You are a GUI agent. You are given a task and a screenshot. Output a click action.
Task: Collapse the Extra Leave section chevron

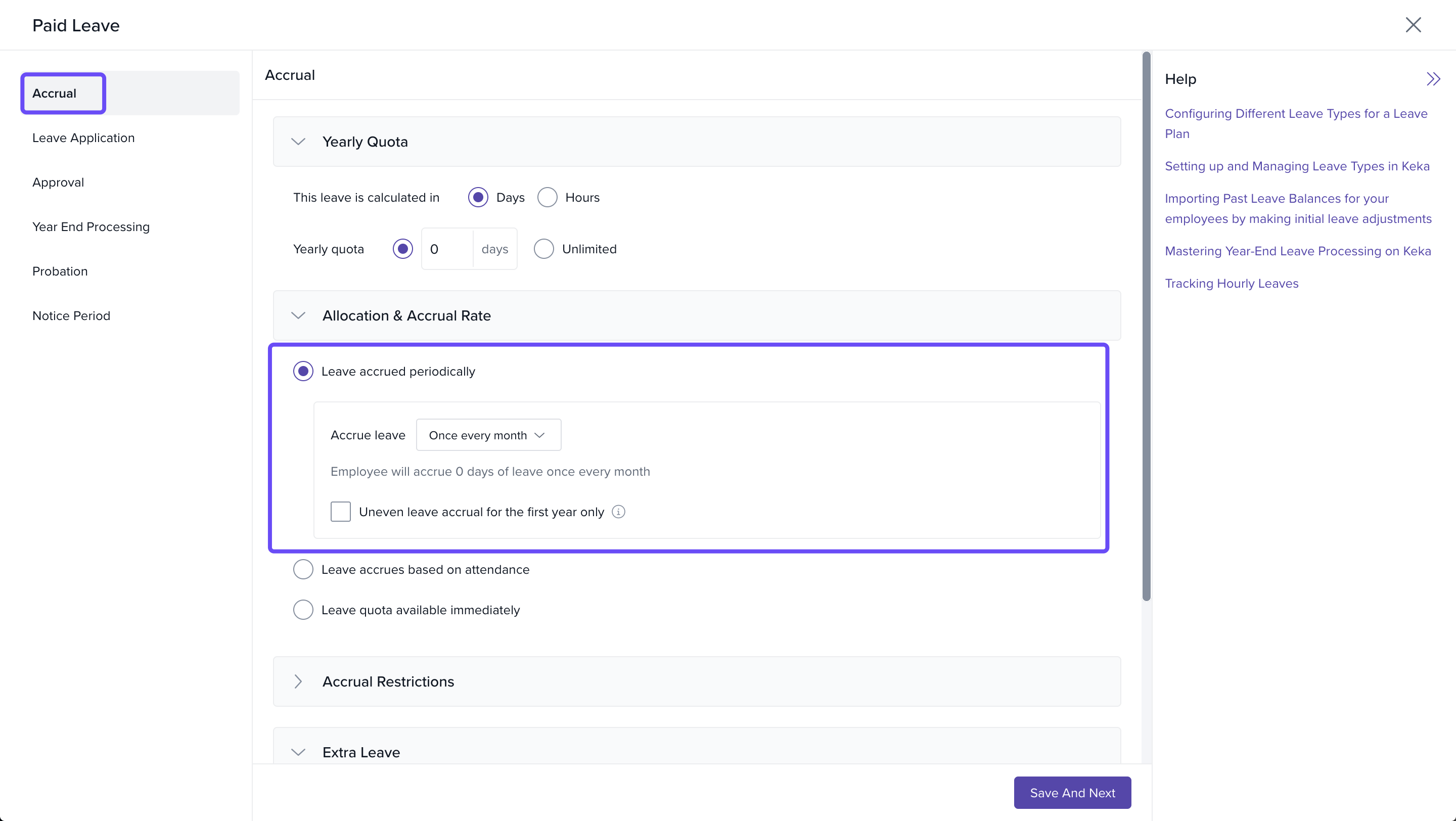298,752
